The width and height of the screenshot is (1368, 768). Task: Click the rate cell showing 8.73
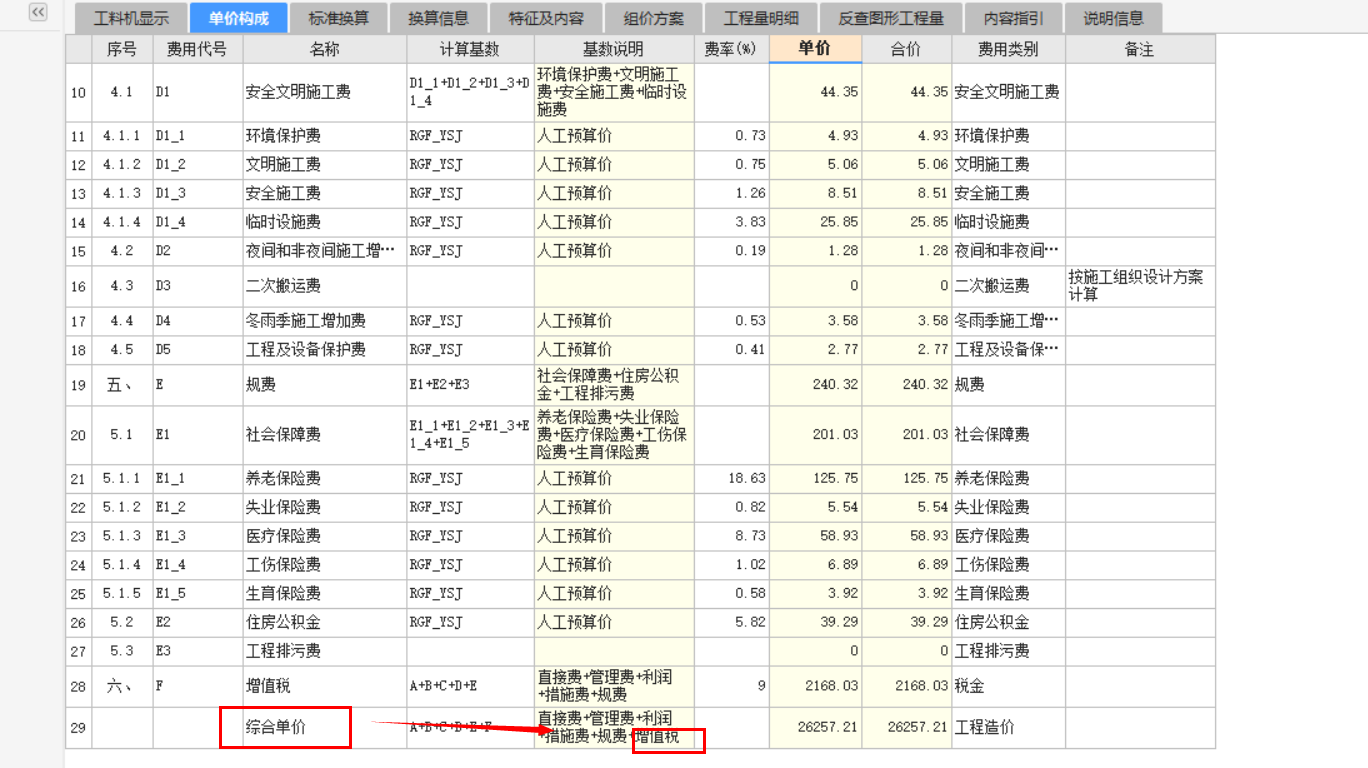click(x=731, y=537)
